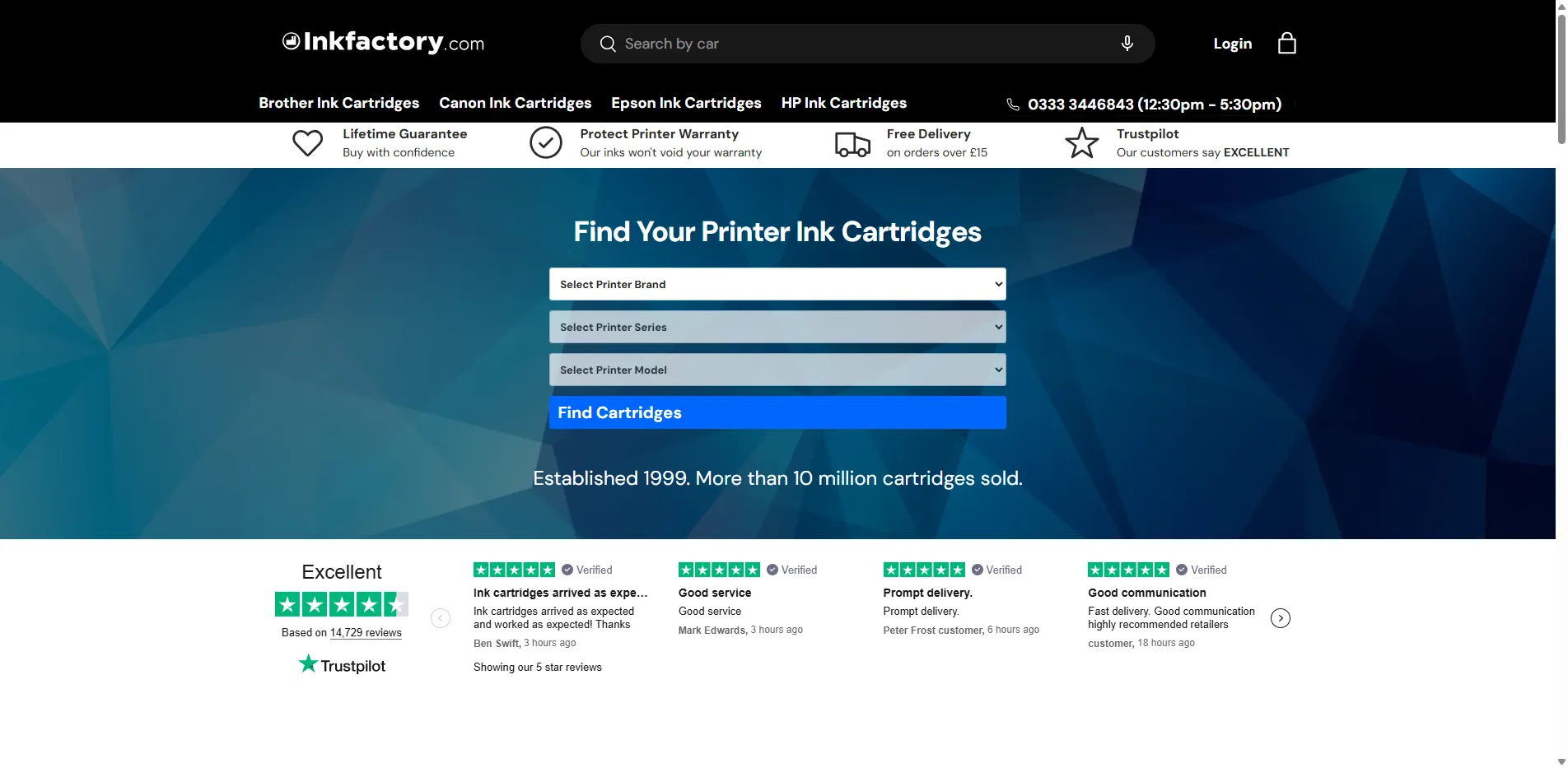Open the Select Printer Brand dropdown

click(x=777, y=284)
